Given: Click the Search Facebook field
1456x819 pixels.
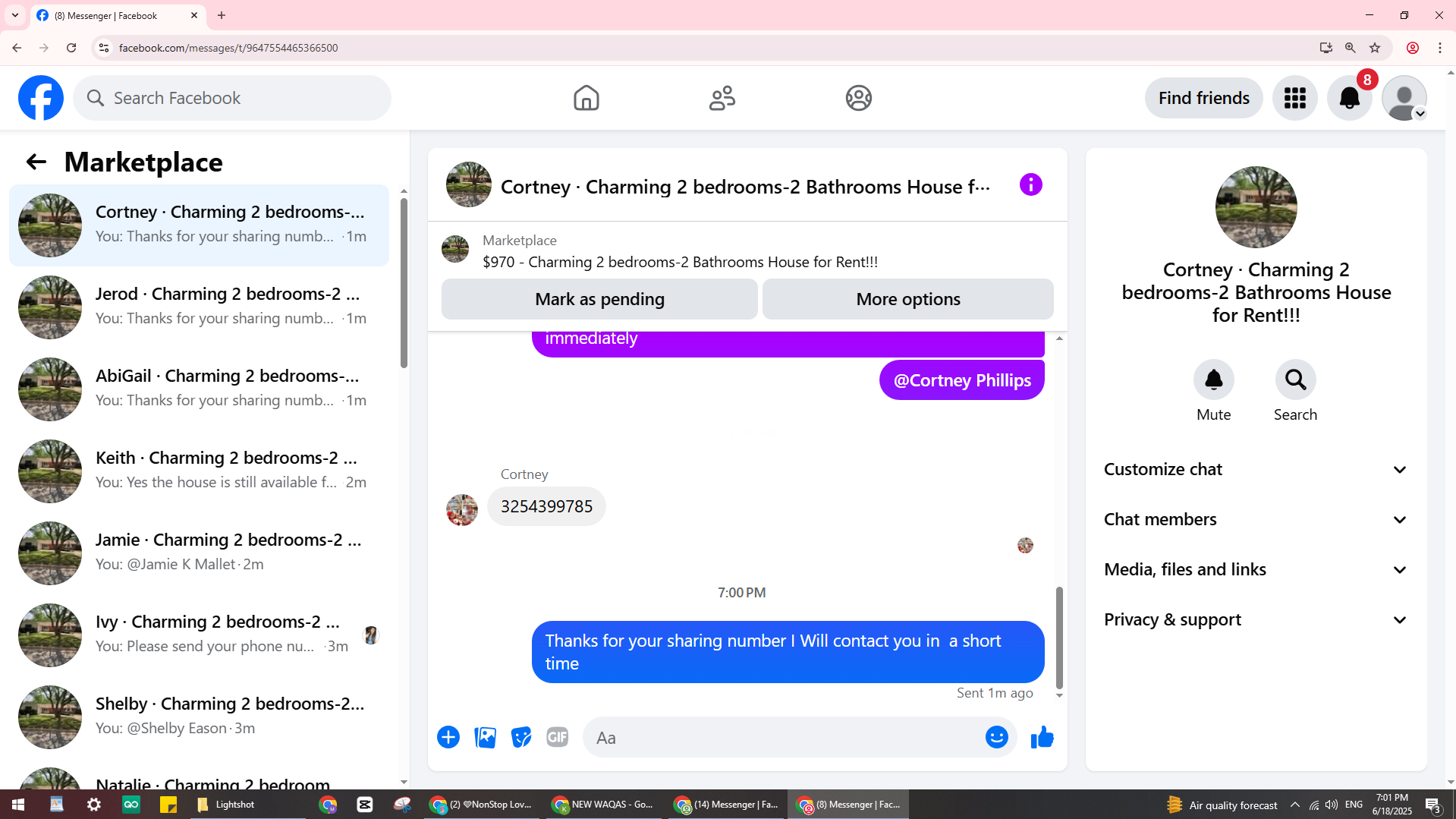Looking at the screenshot, I should [232, 98].
